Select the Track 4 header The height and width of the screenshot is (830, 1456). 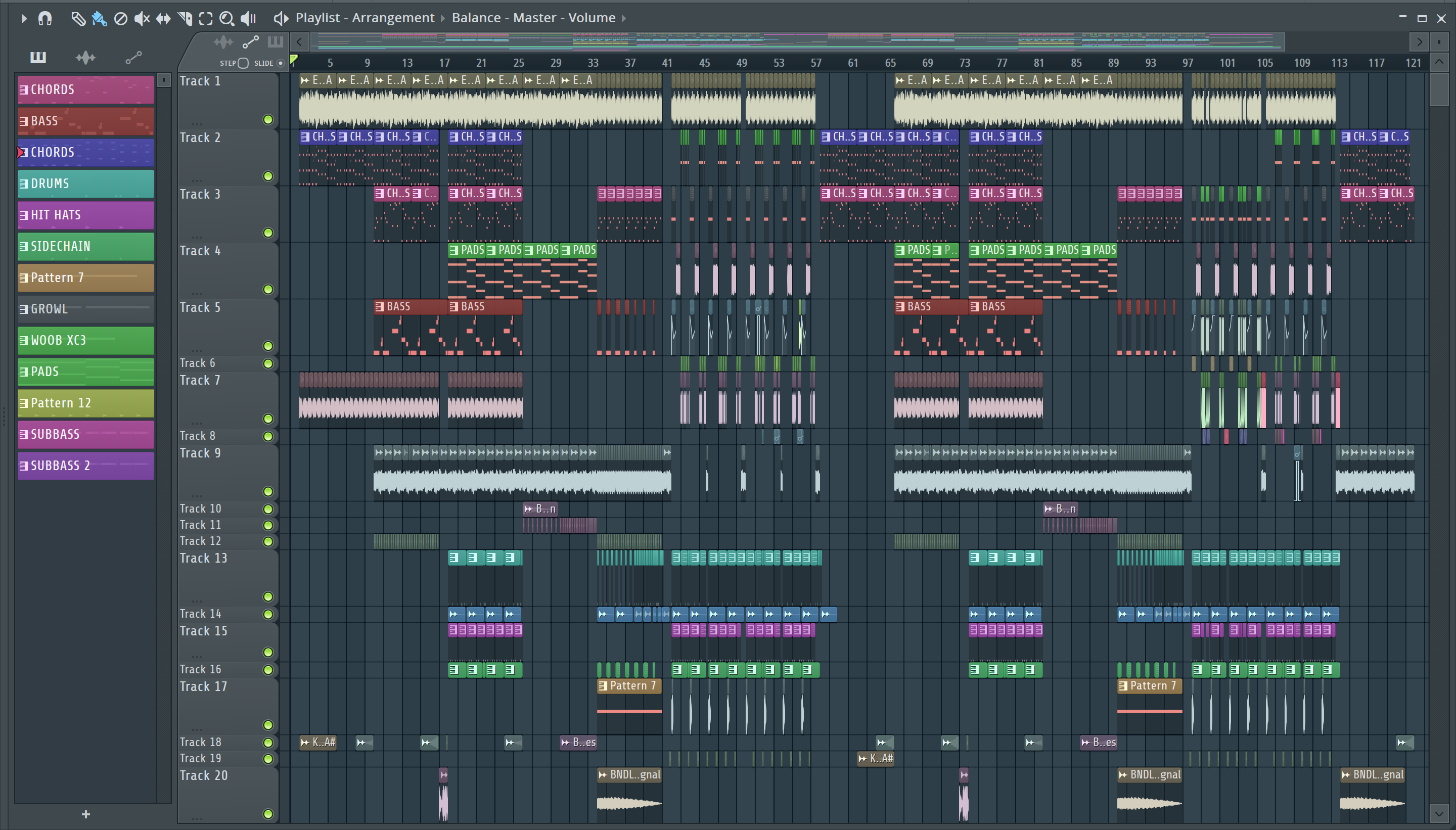[x=228, y=270]
